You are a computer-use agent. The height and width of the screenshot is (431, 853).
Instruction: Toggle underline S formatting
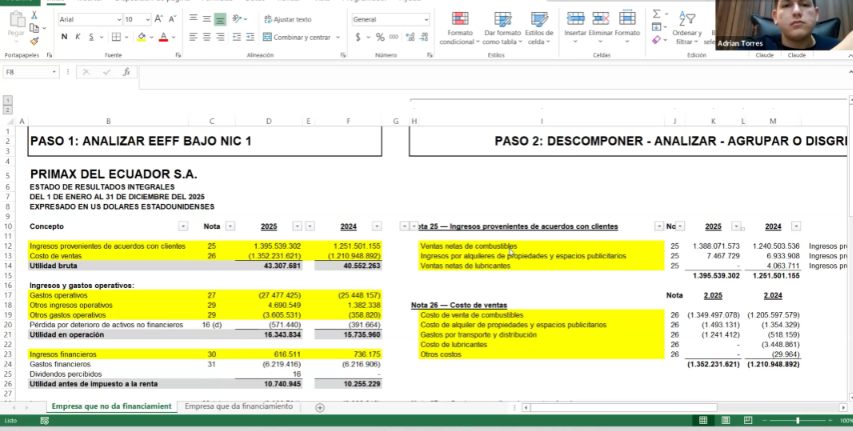pos(91,37)
